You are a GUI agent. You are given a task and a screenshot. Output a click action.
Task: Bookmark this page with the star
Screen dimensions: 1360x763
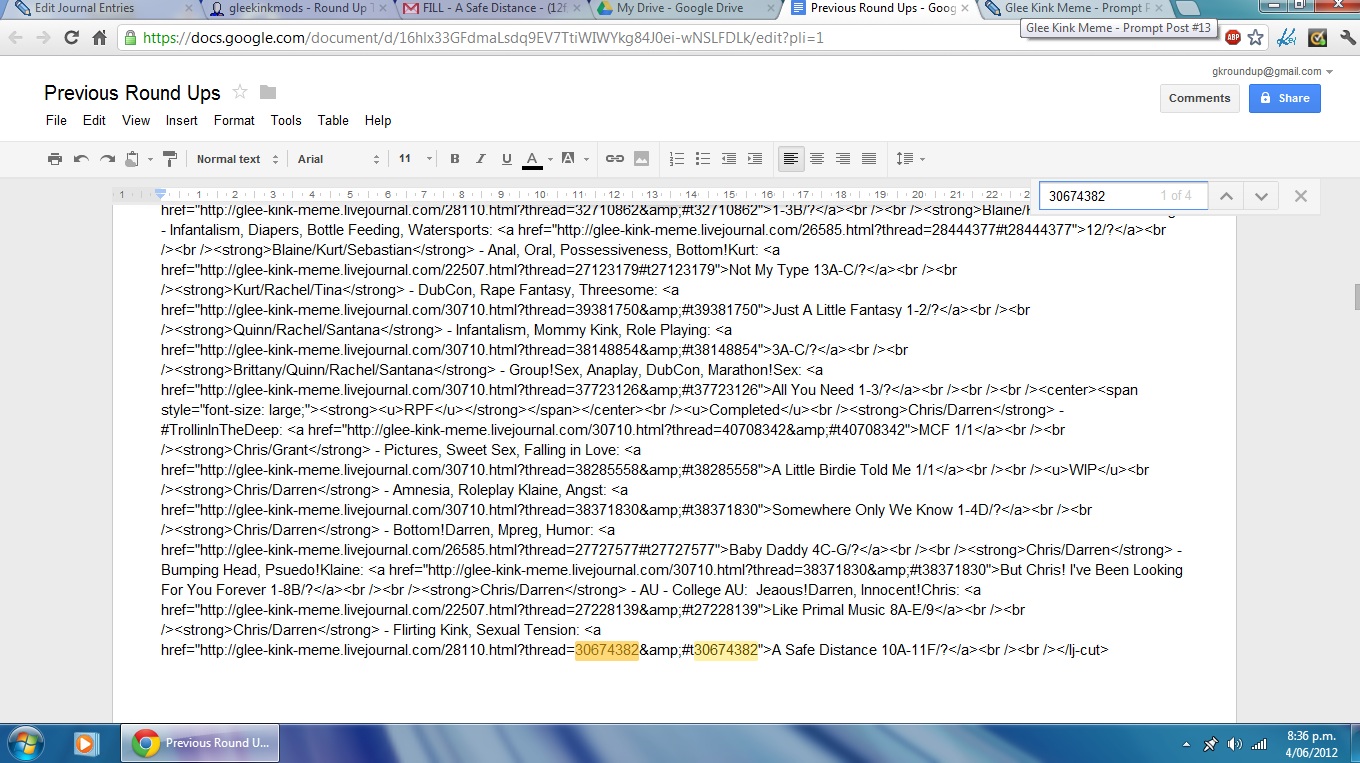(x=1256, y=38)
